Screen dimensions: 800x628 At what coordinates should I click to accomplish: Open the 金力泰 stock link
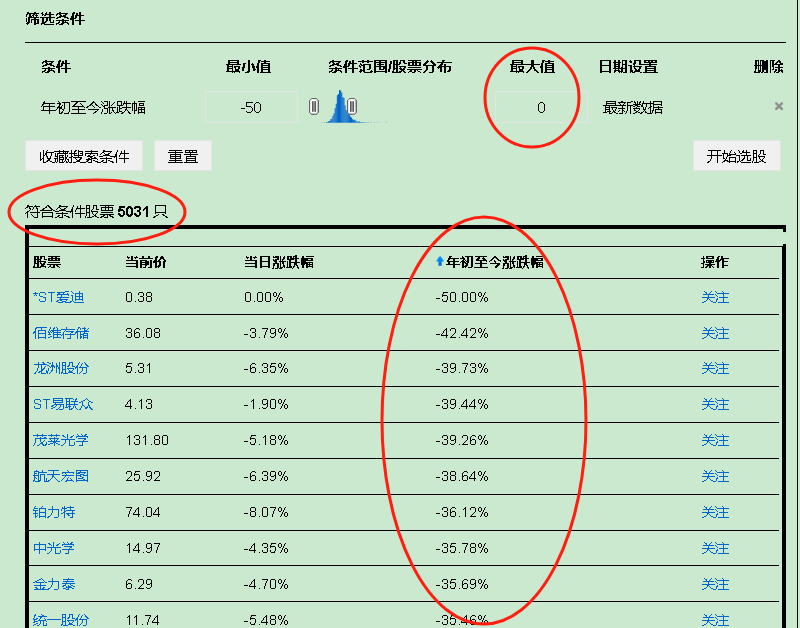[54, 584]
